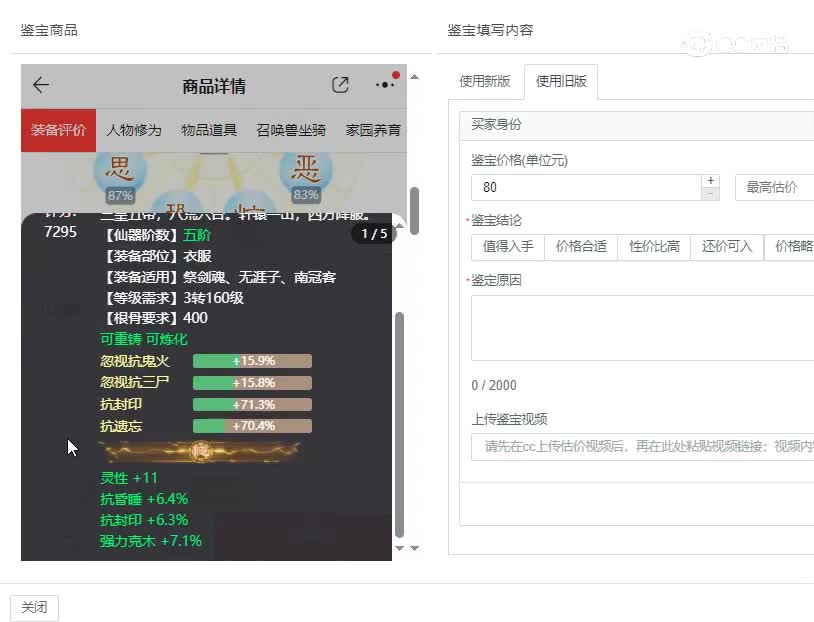This screenshot has height=622, width=814.
Task: Click the back arrow on 商品详情 page
Action: 39,85
